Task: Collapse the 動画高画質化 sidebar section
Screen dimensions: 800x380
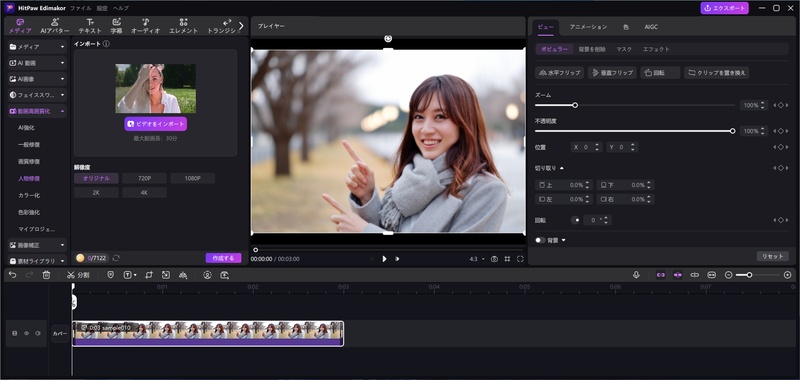Action: (37, 111)
